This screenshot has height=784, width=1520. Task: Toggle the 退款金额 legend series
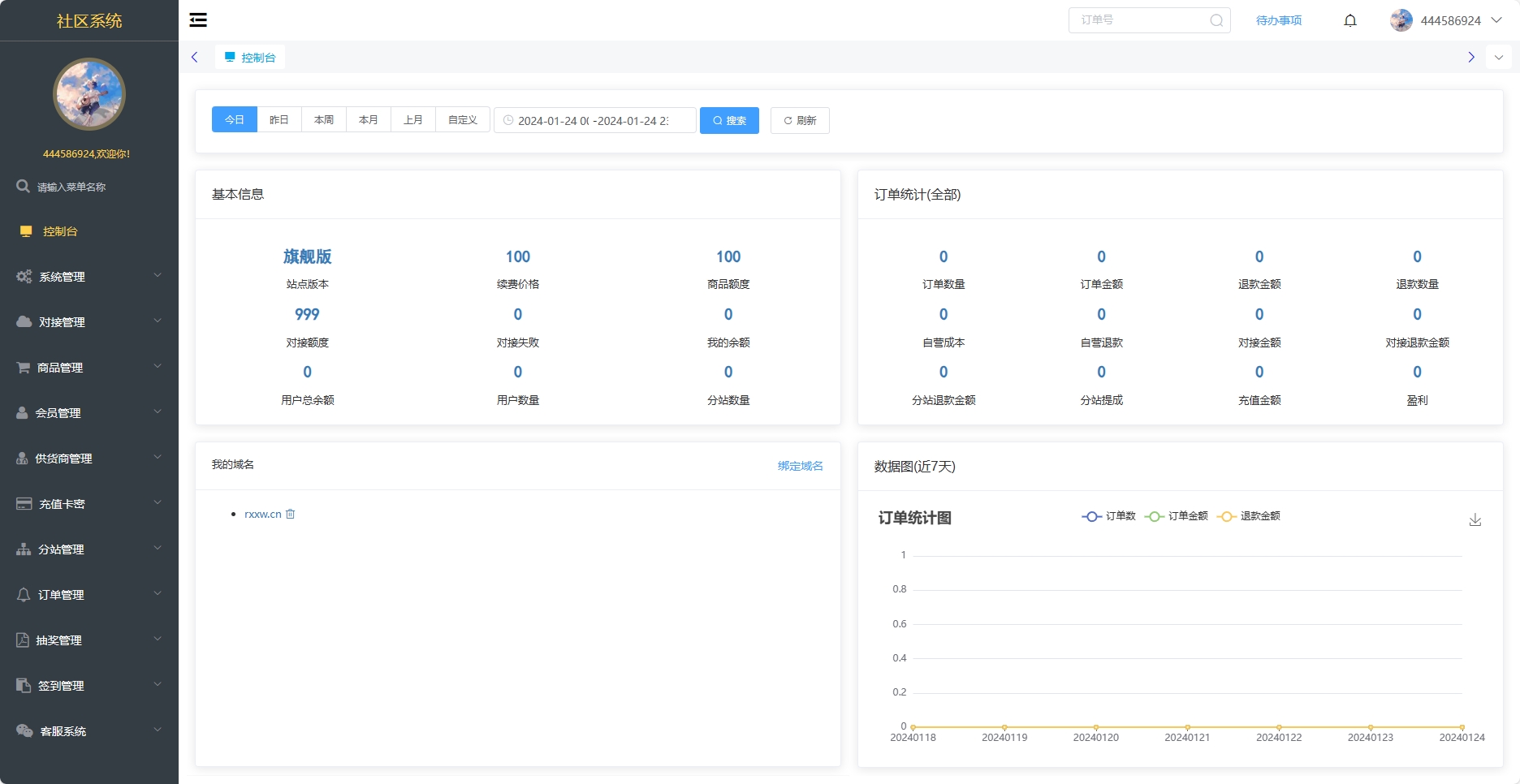point(1249,516)
